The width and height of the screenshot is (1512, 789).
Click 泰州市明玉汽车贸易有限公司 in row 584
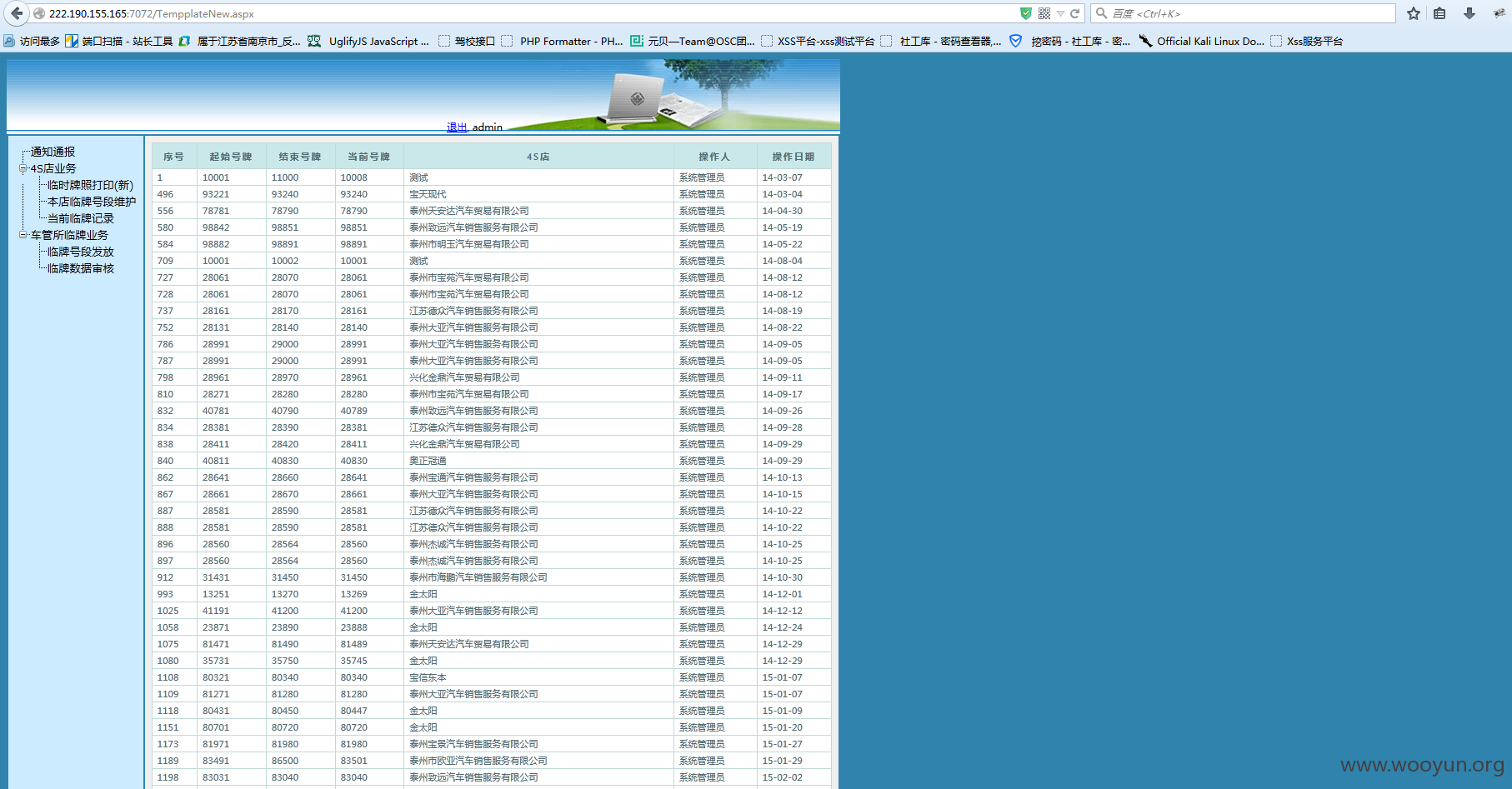[469, 244]
